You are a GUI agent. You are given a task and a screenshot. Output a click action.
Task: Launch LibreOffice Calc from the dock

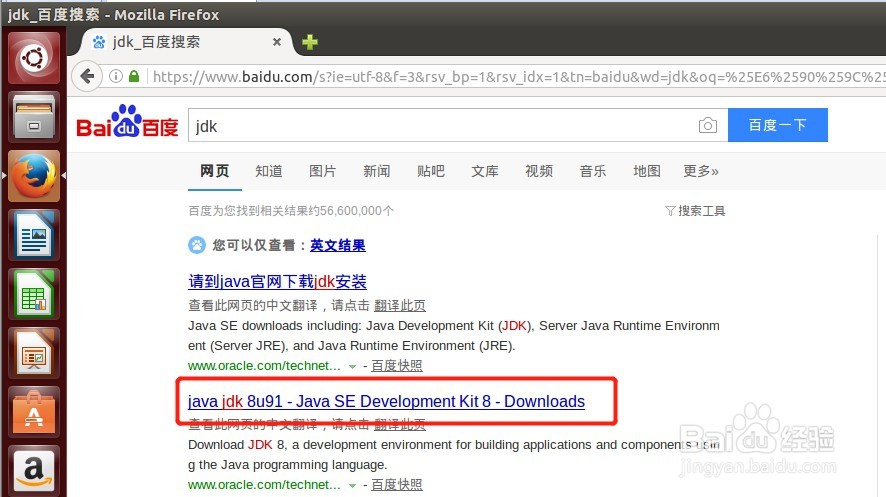tap(34, 295)
